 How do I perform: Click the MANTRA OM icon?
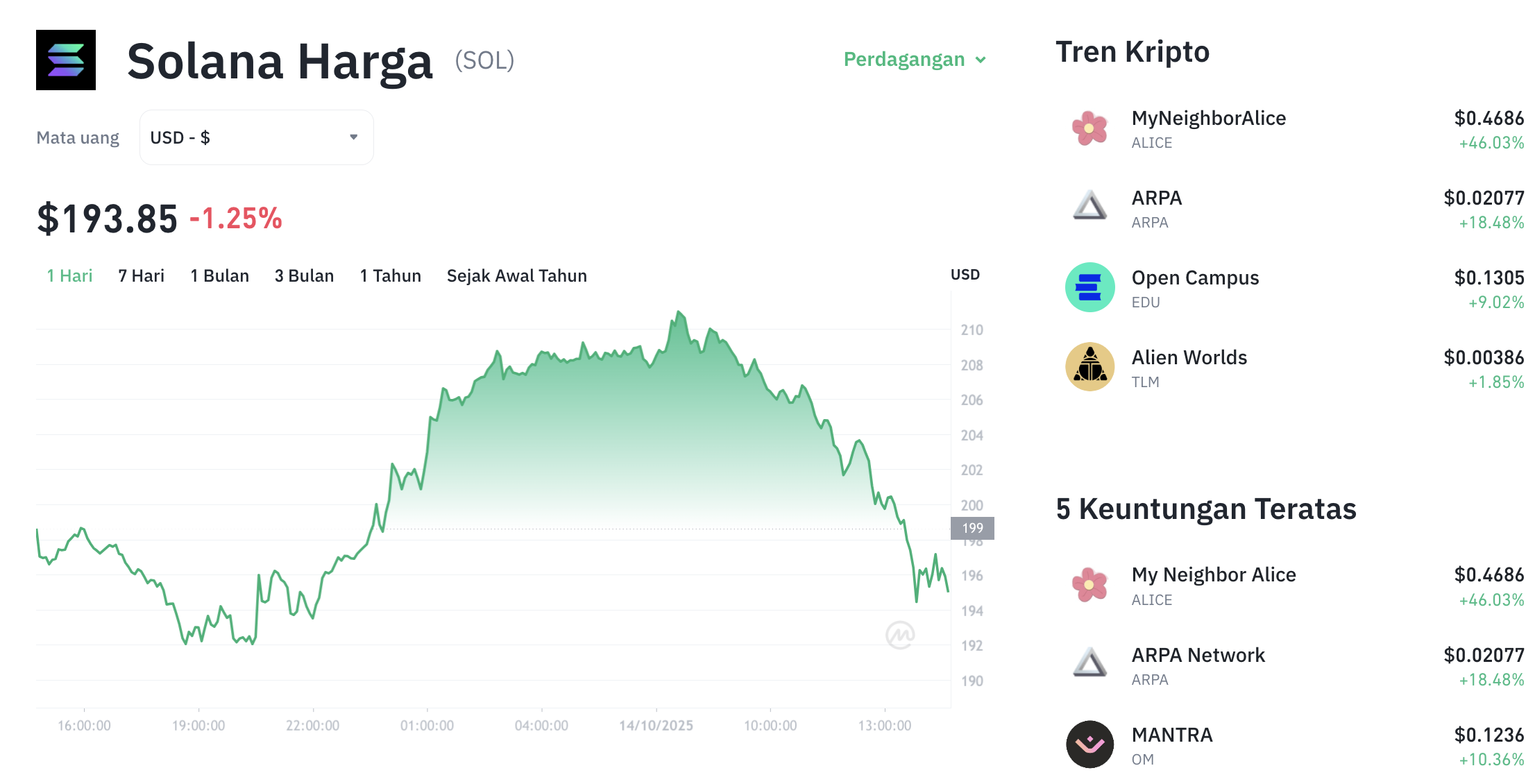coord(1089,744)
